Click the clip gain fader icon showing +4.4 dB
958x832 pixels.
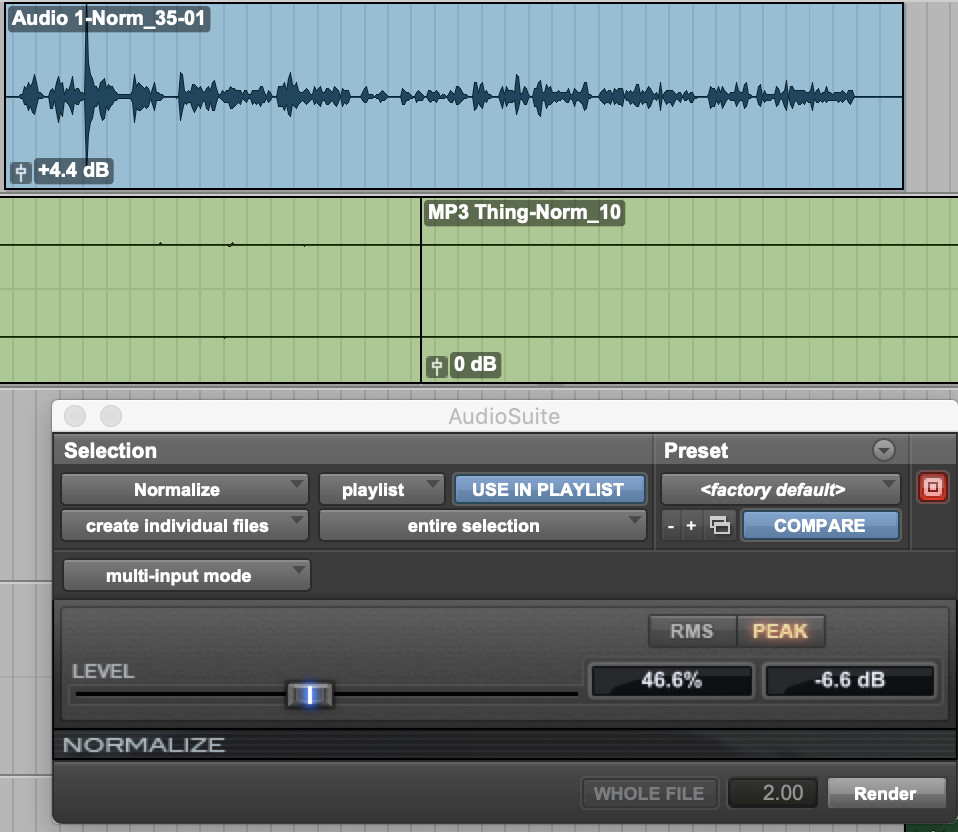click(21, 172)
